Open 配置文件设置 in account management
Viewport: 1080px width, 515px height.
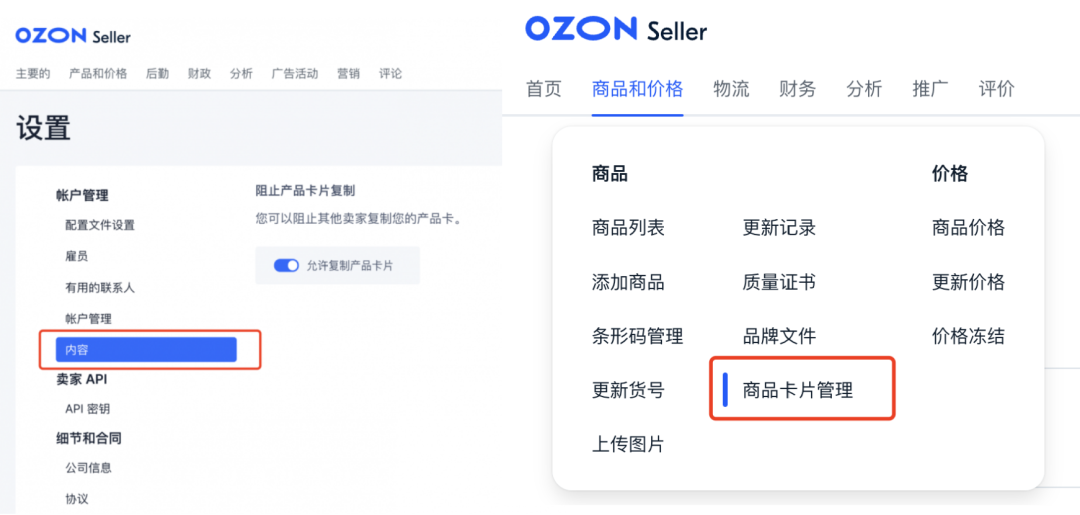tap(100, 225)
